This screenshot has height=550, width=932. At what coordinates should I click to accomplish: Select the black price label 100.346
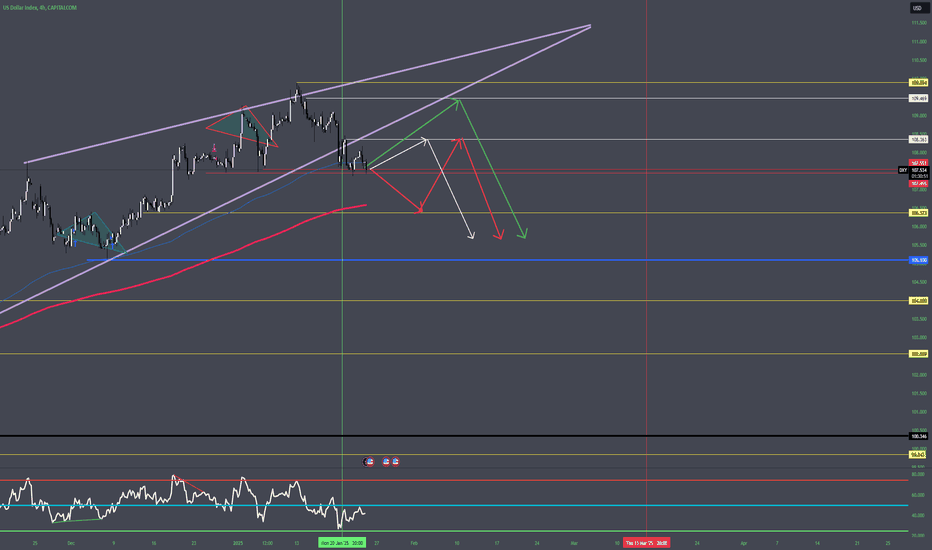919,436
